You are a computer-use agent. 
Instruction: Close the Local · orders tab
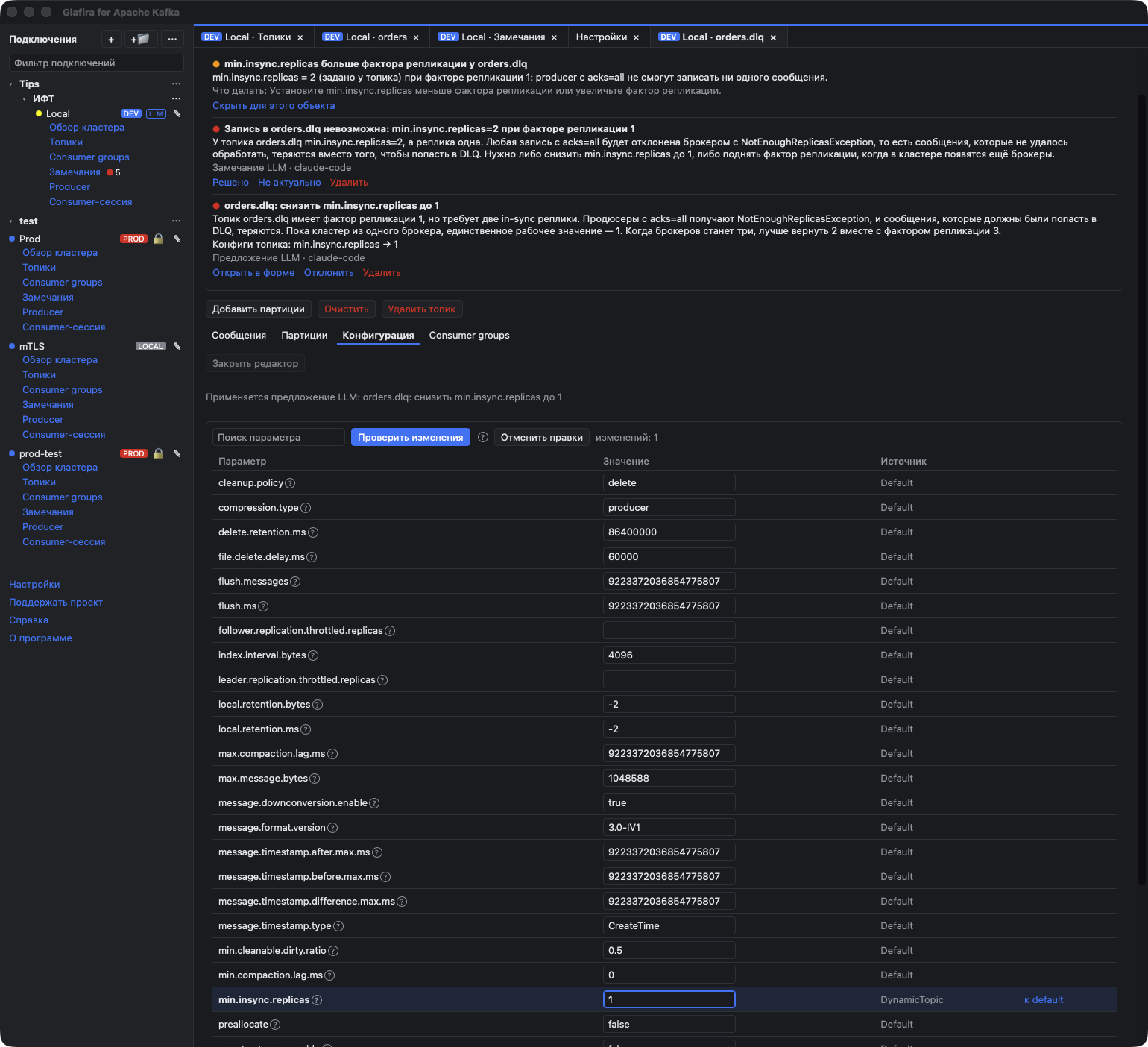coord(416,37)
